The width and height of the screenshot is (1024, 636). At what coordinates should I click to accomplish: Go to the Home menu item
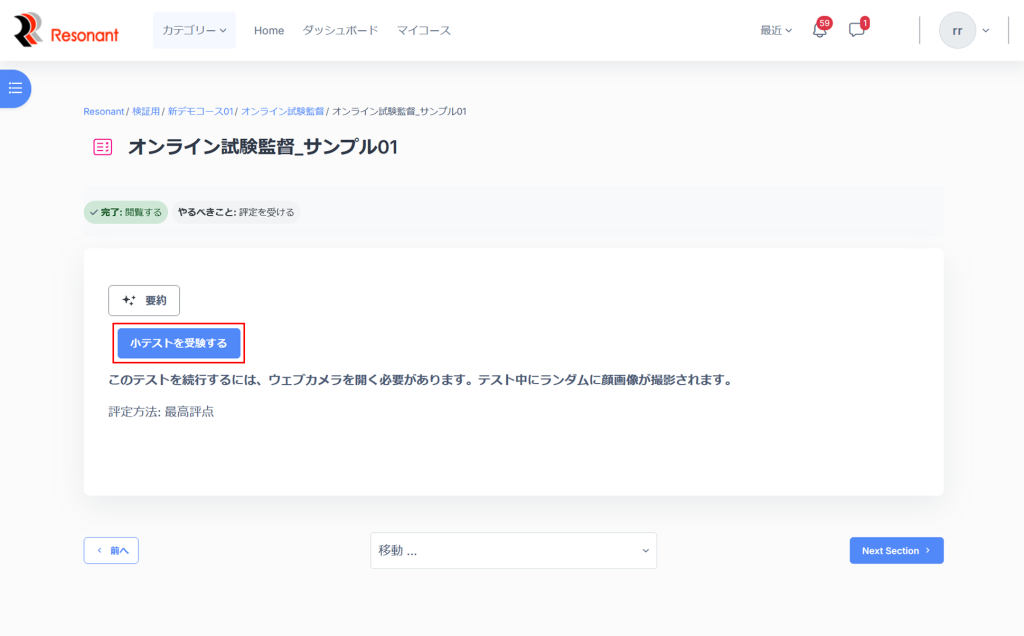pyautogui.click(x=269, y=30)
